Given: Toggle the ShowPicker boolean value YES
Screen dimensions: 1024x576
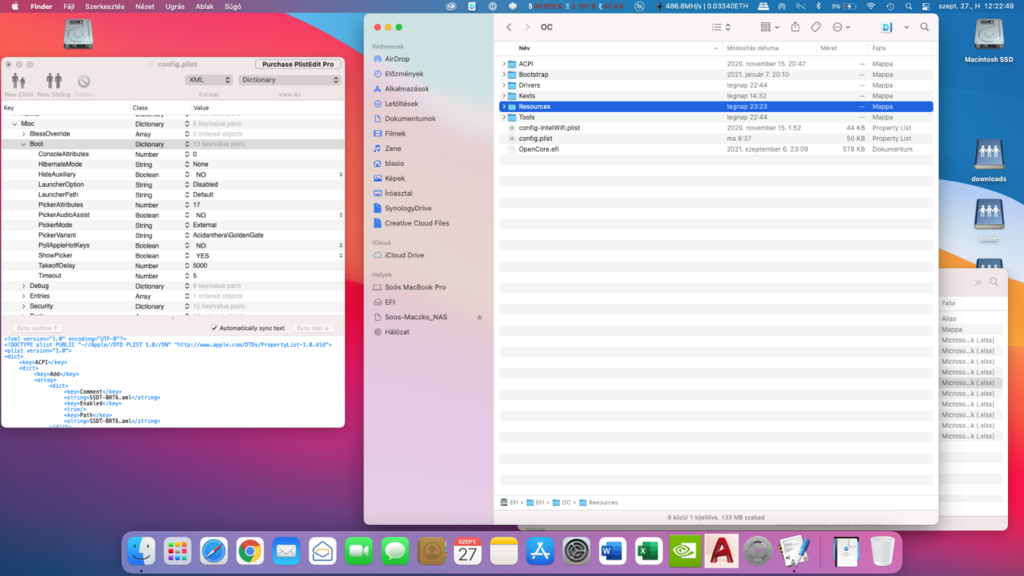Looking at the screenshot, I should point(202,256).
